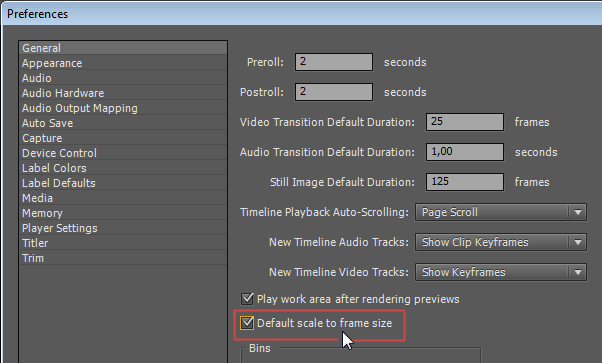Click the Bins group heading
This screenshot has width=602, height=363.
(x=260, y=348)
